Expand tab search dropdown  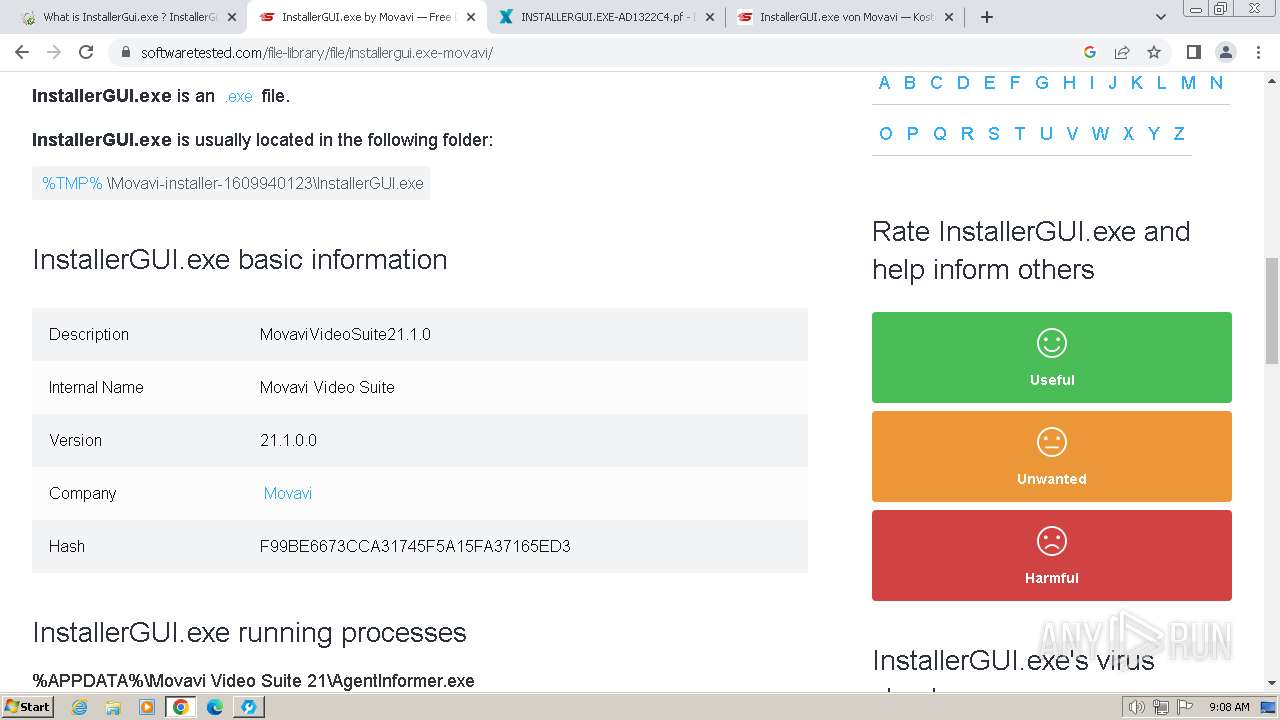[x=1161, y=17]
